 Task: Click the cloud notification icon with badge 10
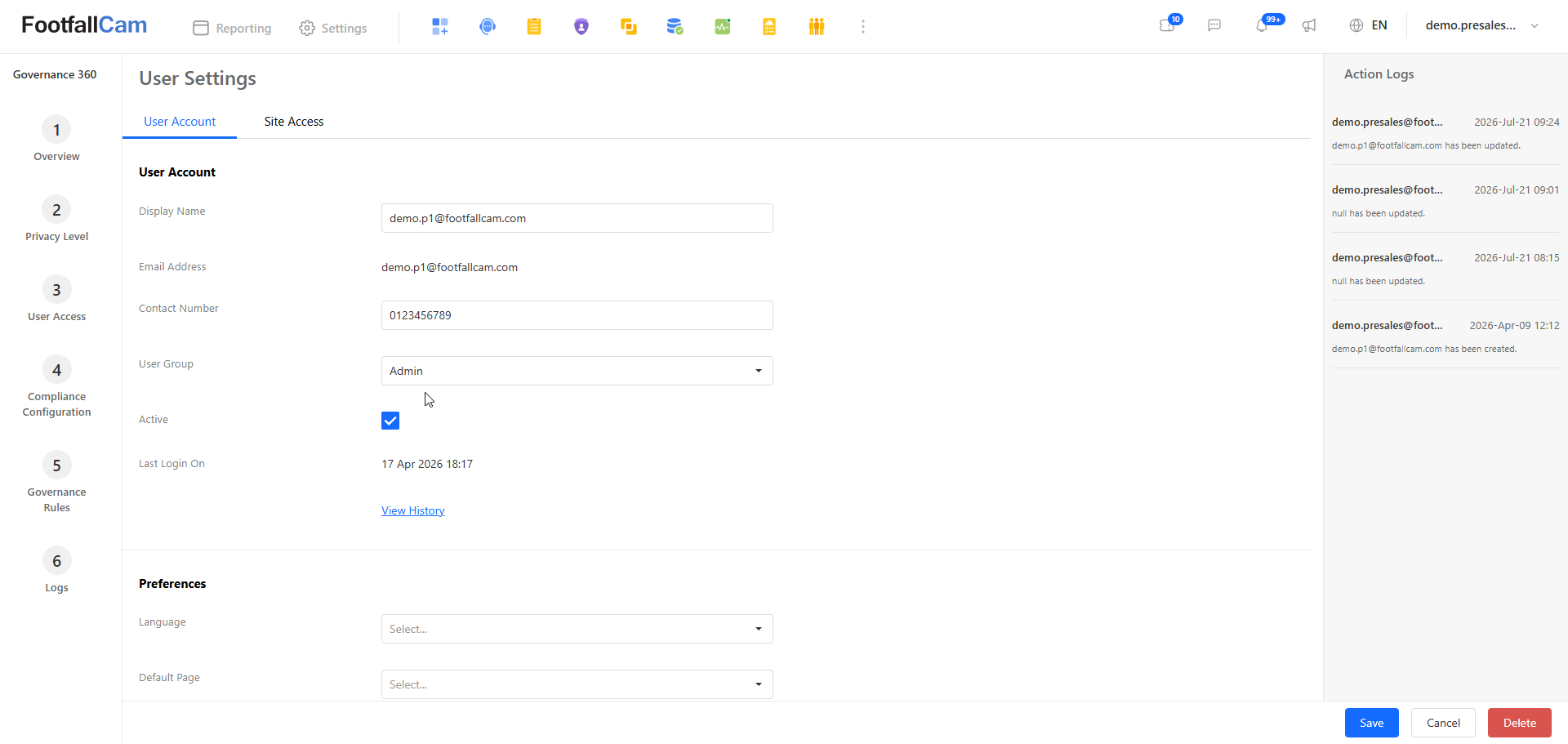coord(1169,25)
